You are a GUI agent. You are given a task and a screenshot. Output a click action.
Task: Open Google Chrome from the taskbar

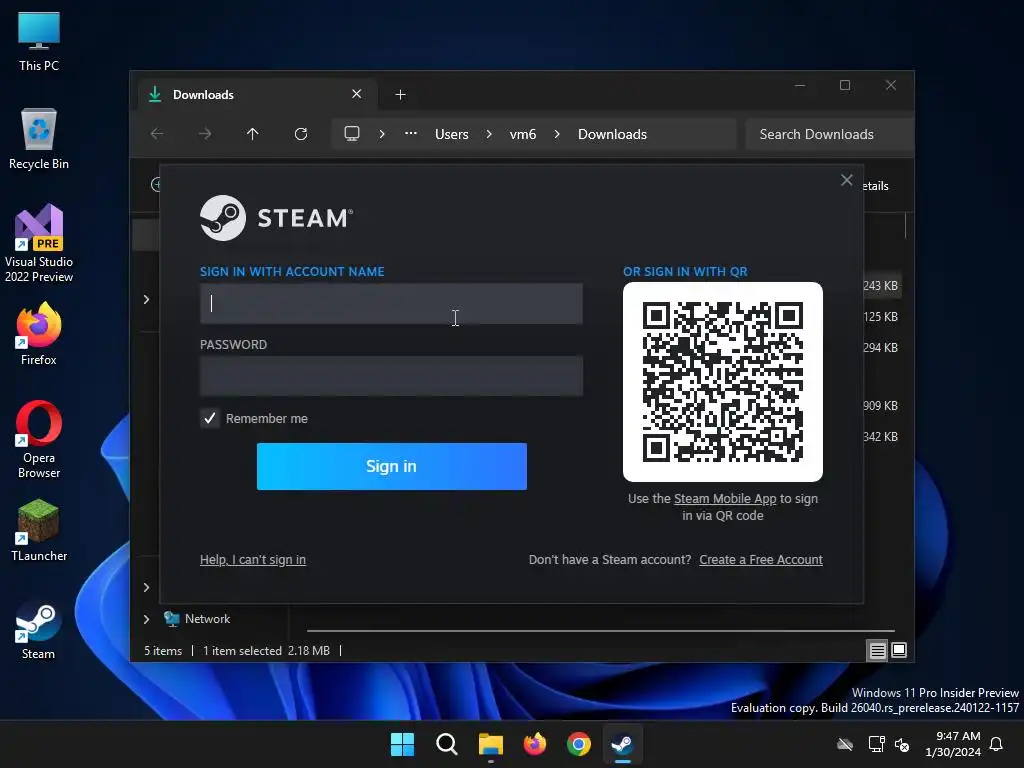(579, 744)
